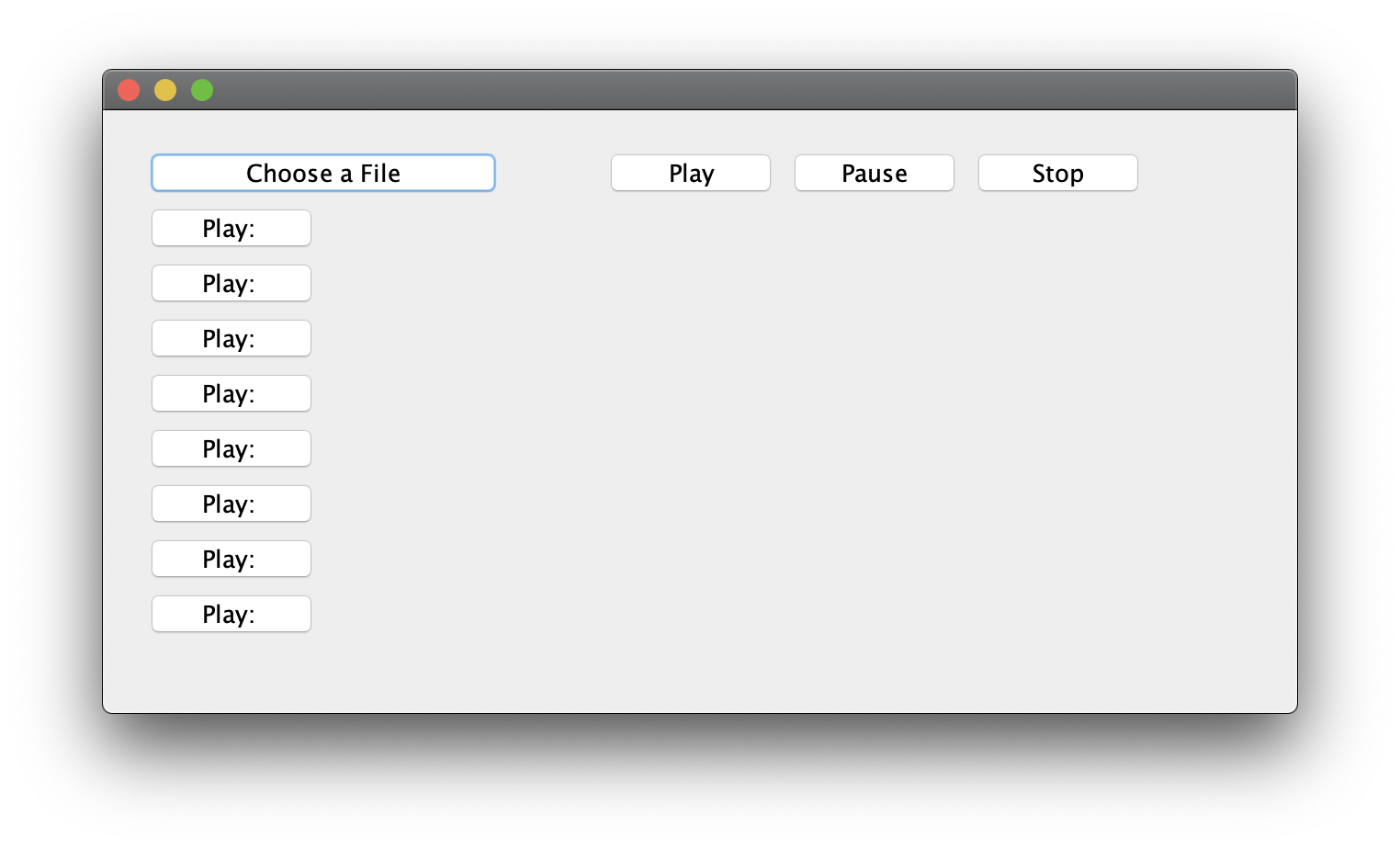Click the last Play: button at bottom

231,614
